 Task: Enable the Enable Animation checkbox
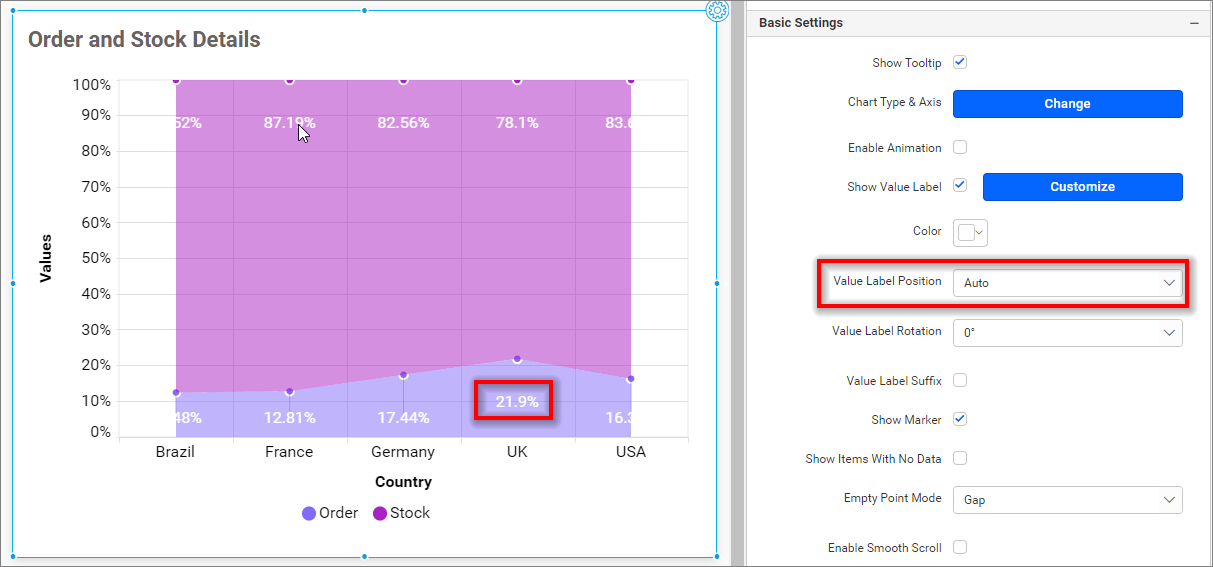[960, 147]
